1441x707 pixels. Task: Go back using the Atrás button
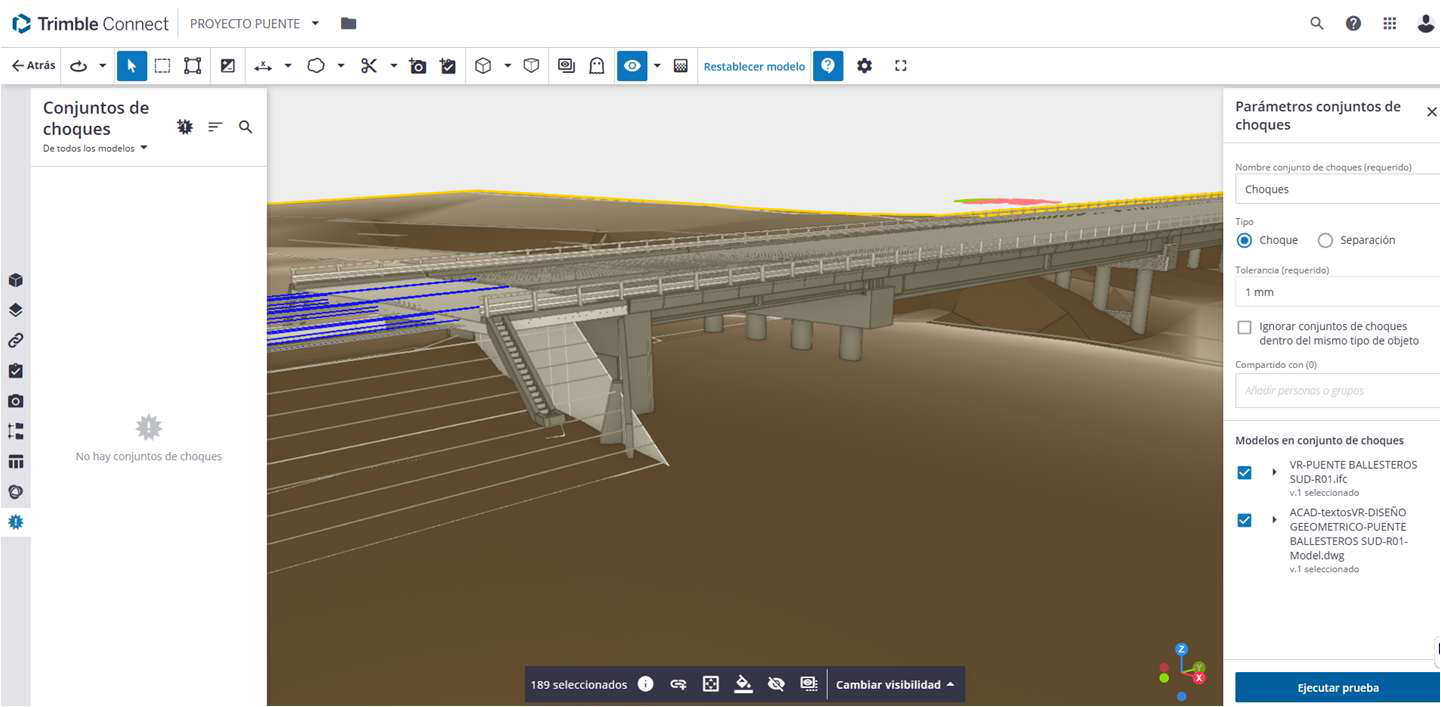click(33, 66)
